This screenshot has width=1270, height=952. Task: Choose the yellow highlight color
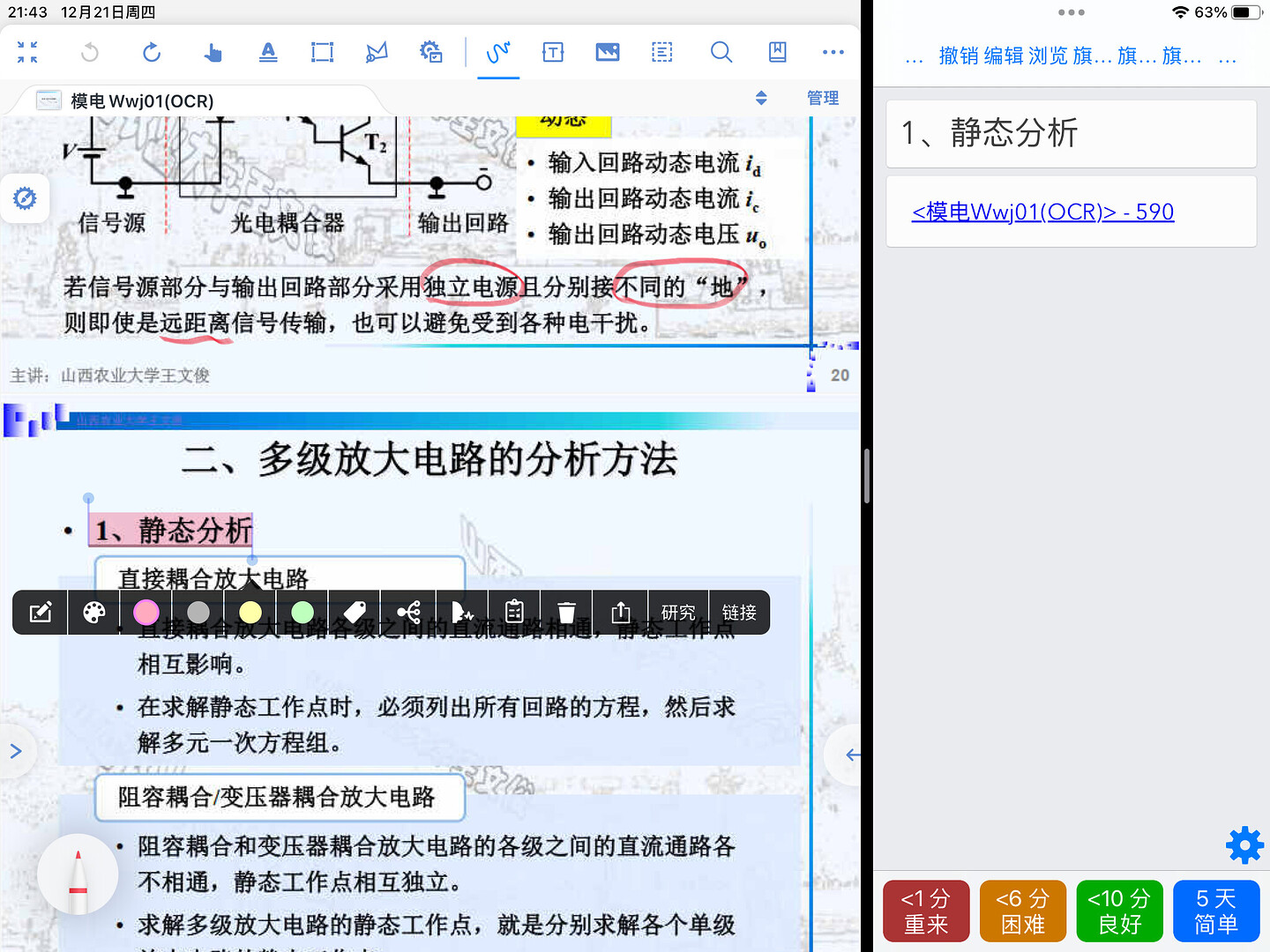point(250,613)
